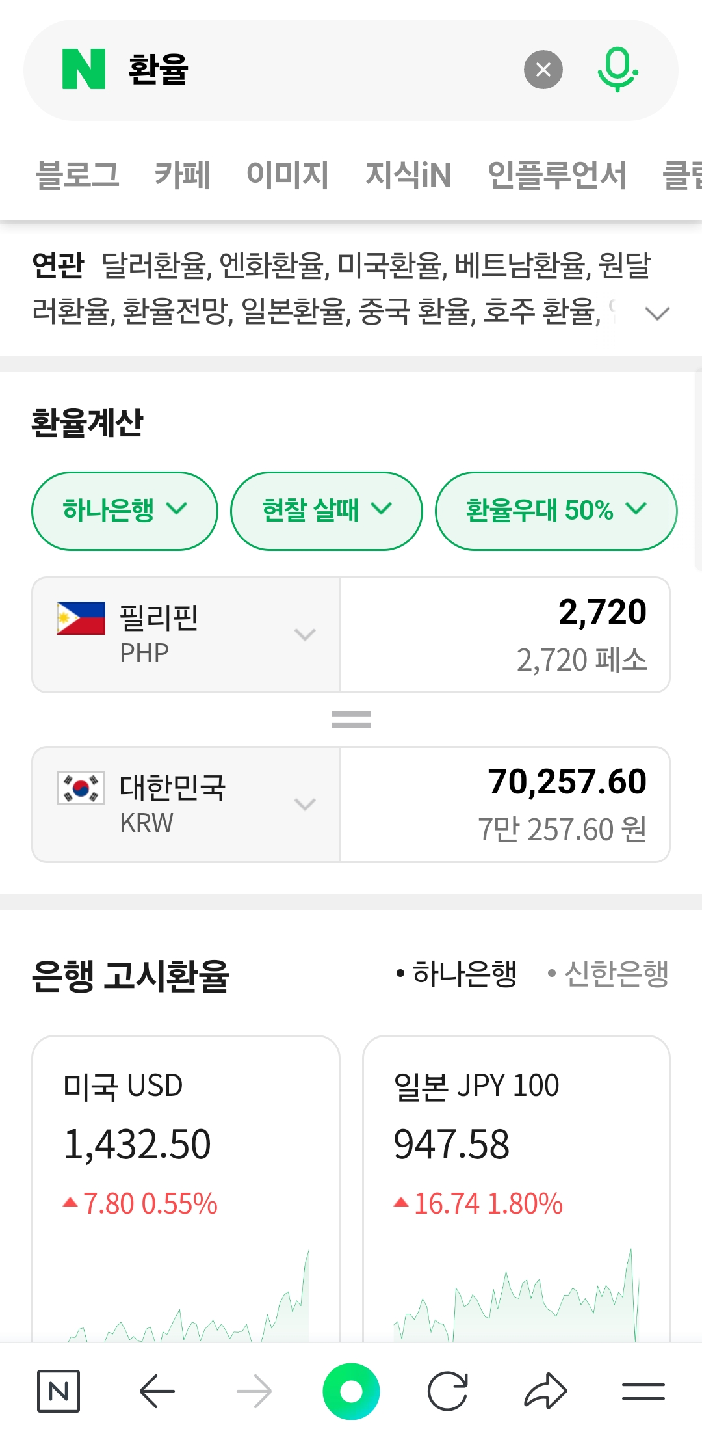Change currency via the 필리핀 PHP chevron
The image size is (702, 1440).
click(305, 633)
